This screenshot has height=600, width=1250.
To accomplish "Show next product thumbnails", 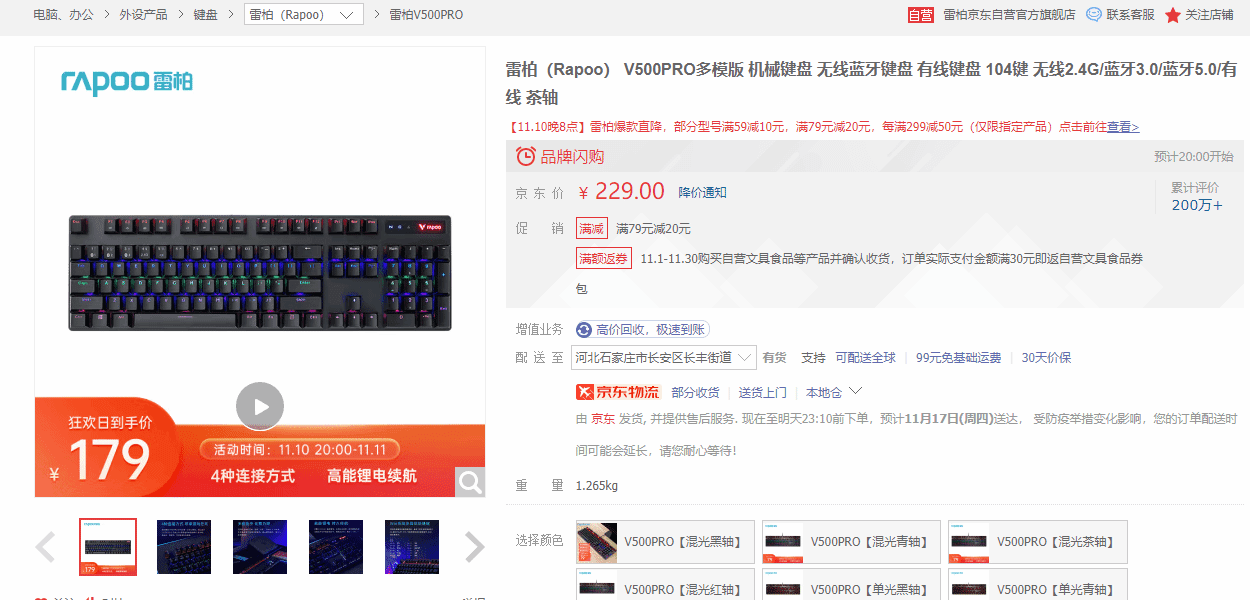I will pyautogui.click(x=475, y=547).
